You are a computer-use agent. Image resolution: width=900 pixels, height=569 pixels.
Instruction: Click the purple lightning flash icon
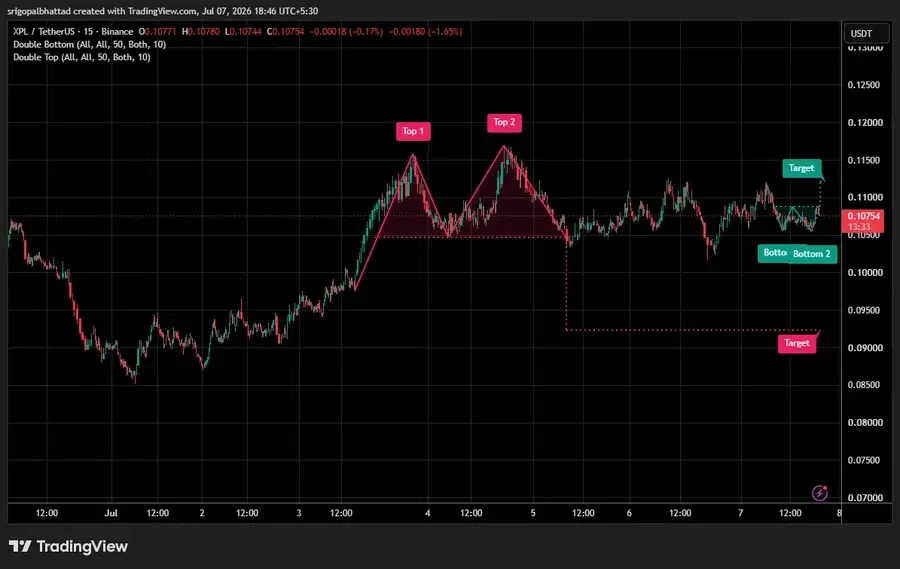pos(820,492)
